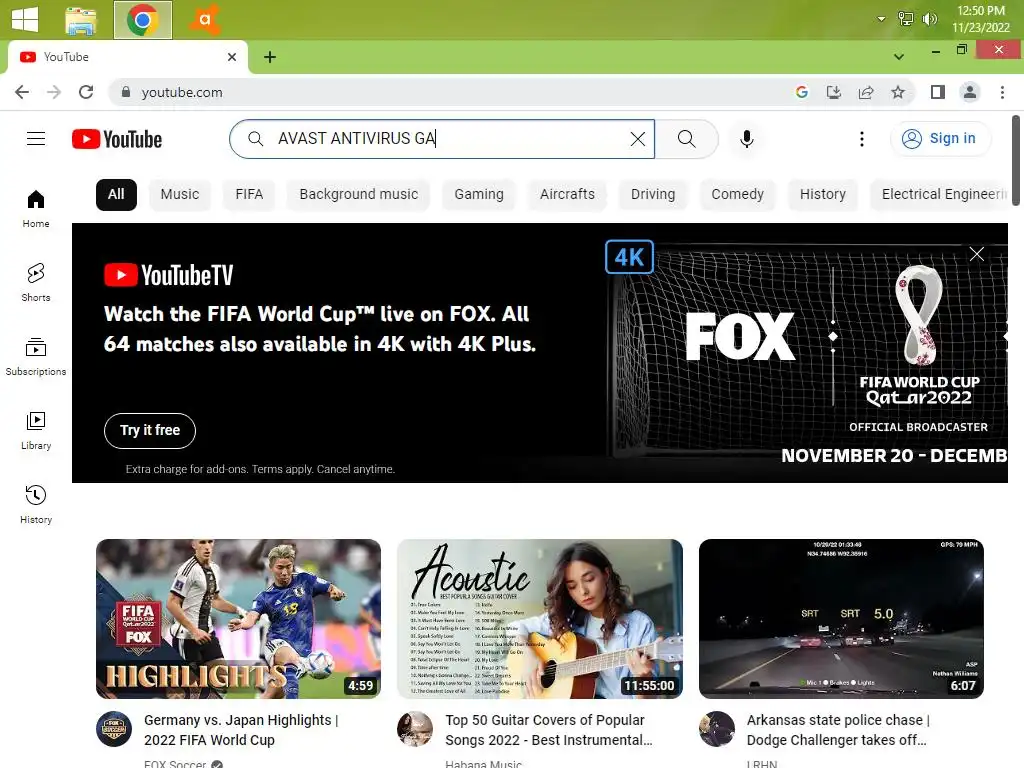The width and height of the screenshot is (1024, 768).
Task: Clear the search box with the X icon
Action: click(x=637, y=138)
